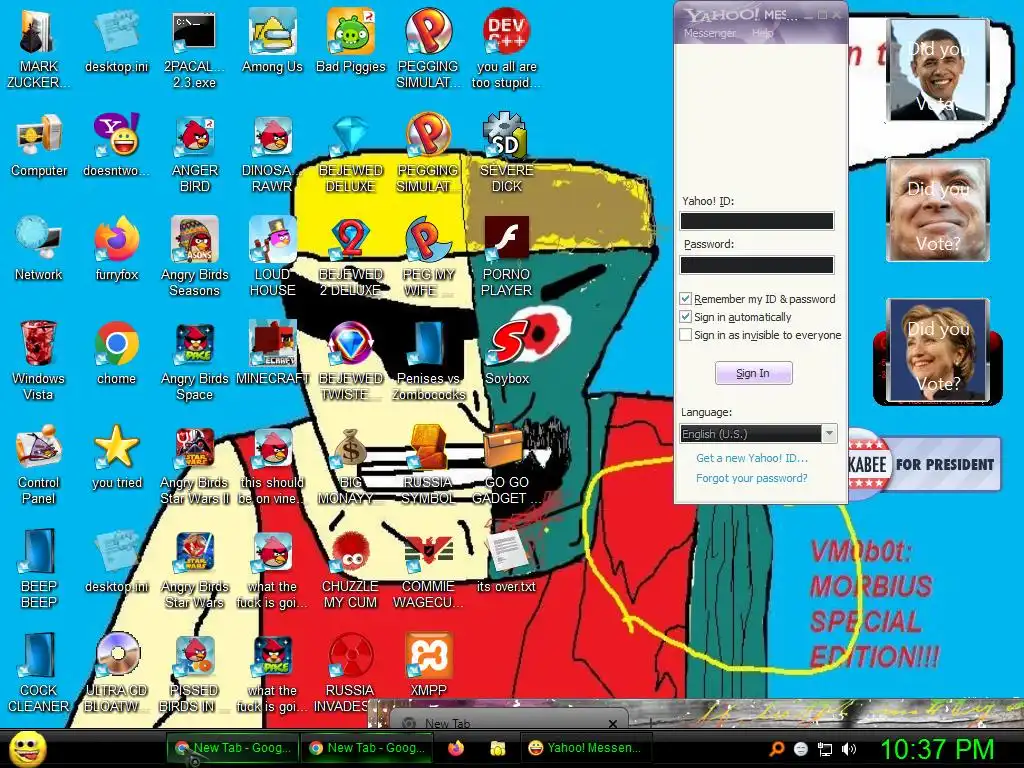Screen dimensions: 1024x768
Task: Click the smiley face Start button
Action: tap(27, 748)
